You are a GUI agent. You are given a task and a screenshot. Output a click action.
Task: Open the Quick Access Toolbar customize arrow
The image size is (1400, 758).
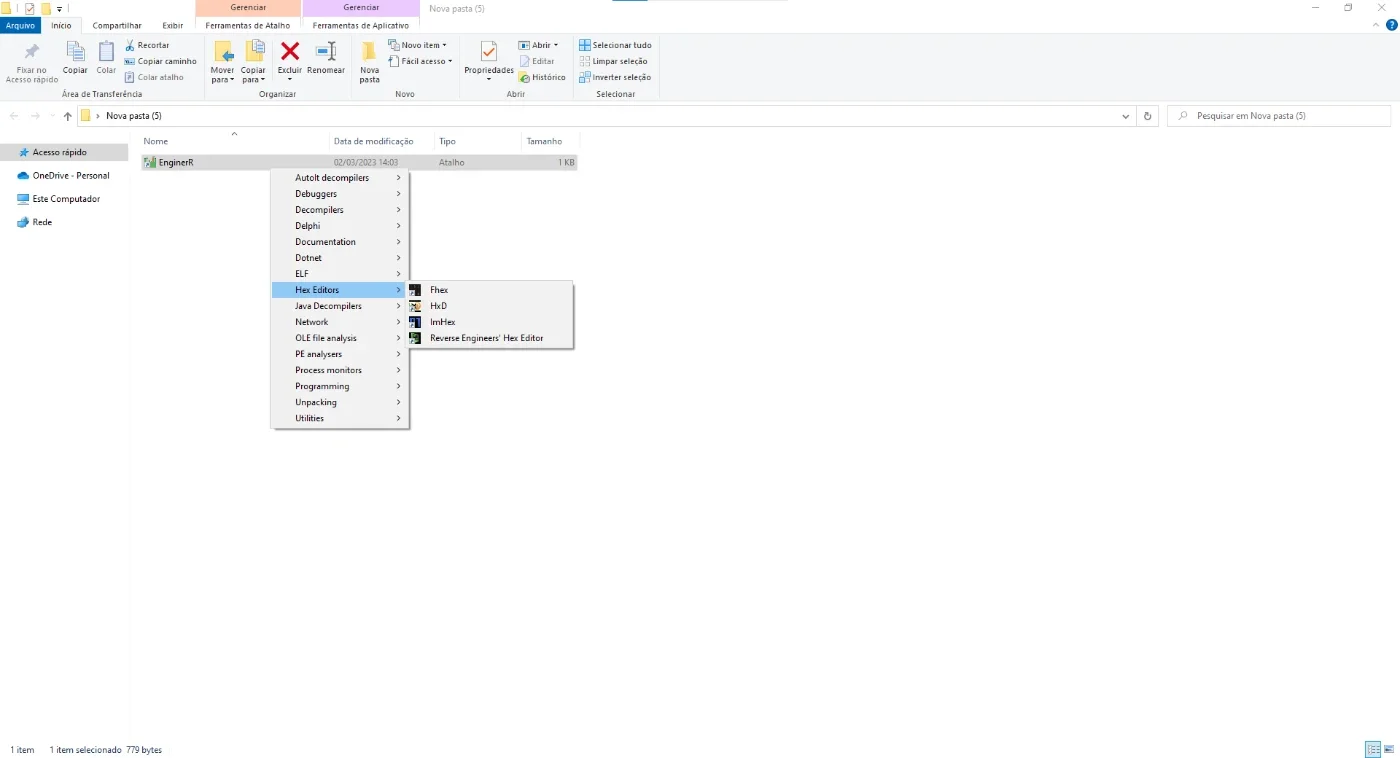pos(60,8)
